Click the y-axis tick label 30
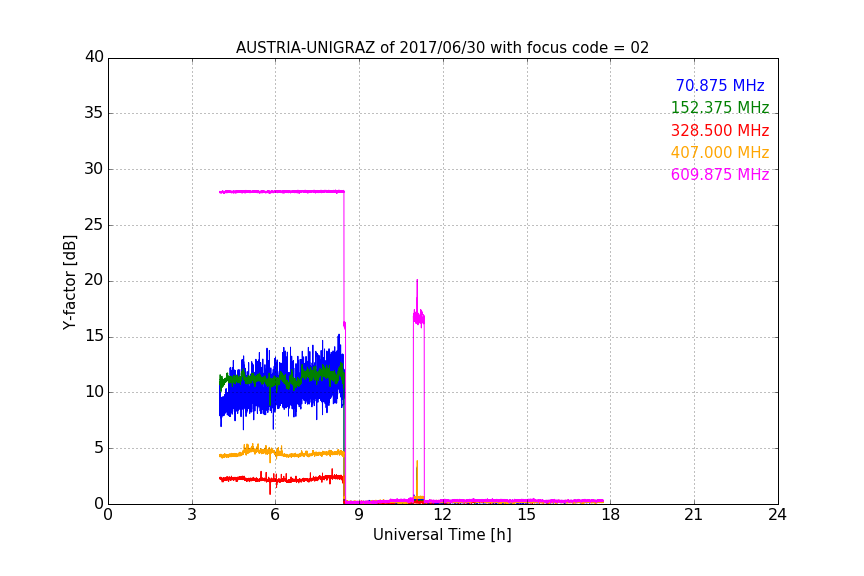The height and width of the screenshot is (576, 864). [x=94, y=169]
